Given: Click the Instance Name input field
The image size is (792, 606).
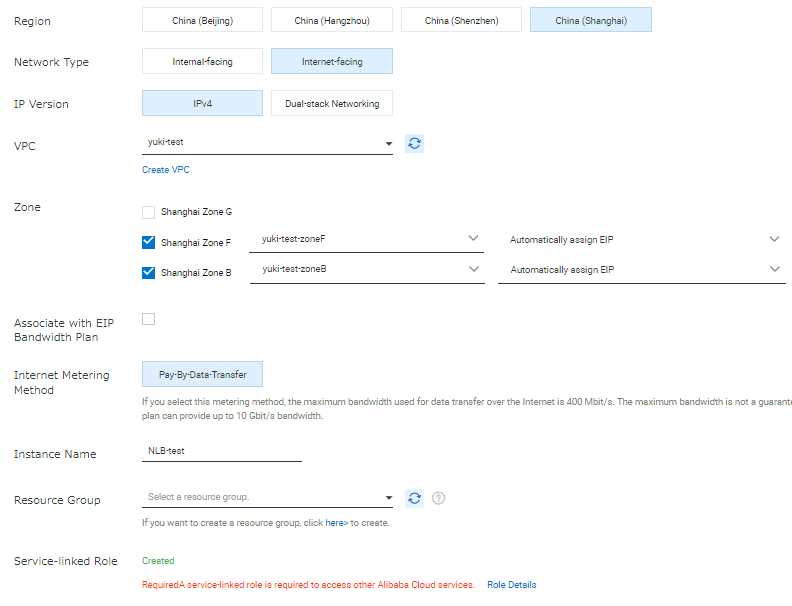Looking at the screenshot, I should (221, 451).
